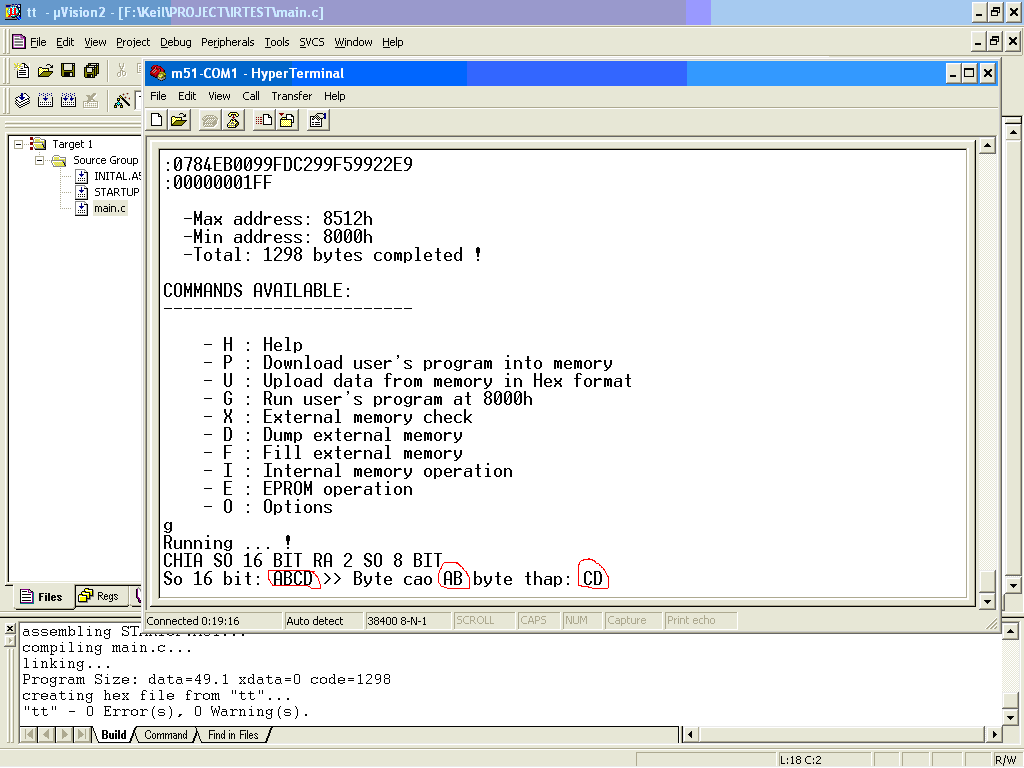1024x768 pixels.
Task: Click the document icon beside File menu
Action: (x=19, y=42)
